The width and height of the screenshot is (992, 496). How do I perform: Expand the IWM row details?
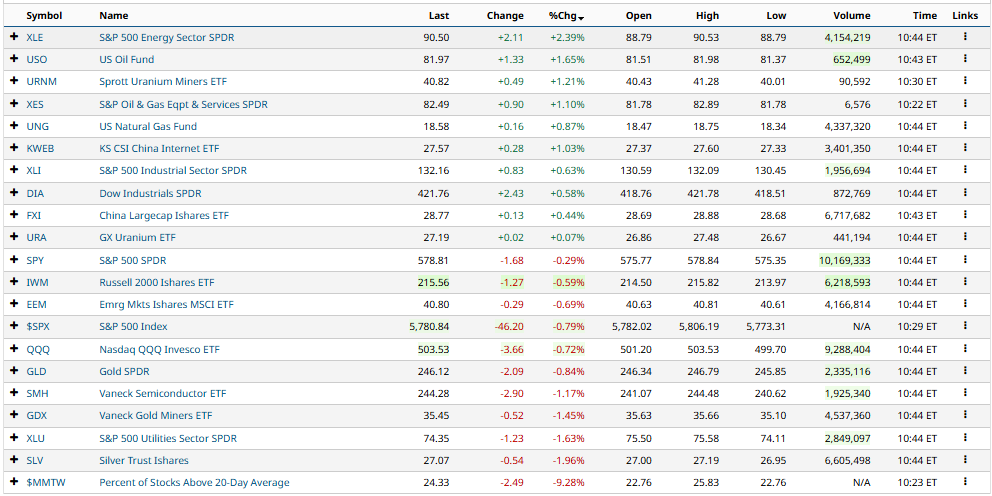pyautogui.click(x=14, y=282)
